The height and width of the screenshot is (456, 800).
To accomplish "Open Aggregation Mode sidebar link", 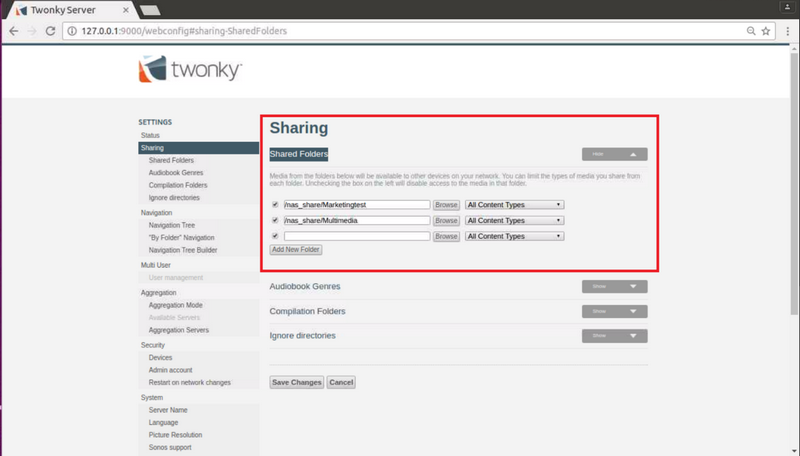I will [x=176, y=305].
